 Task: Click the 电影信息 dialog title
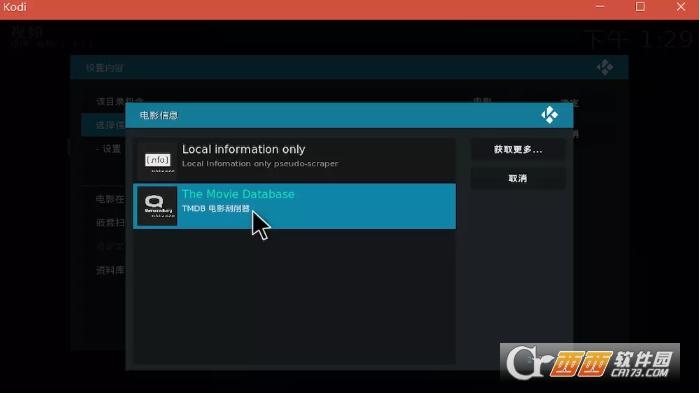158,115
